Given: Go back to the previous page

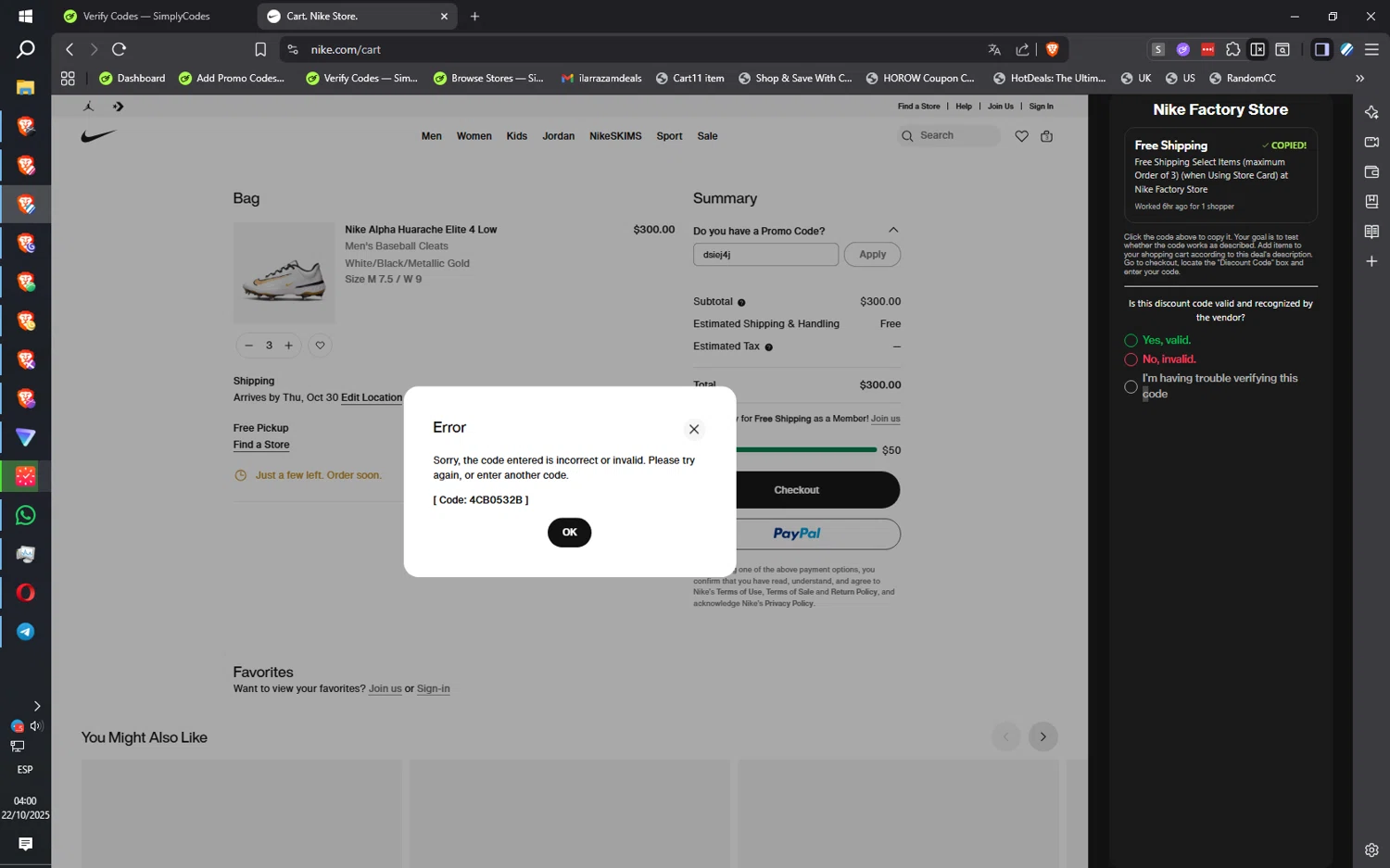Looking at the screenshot, I should tap(69, 49).
